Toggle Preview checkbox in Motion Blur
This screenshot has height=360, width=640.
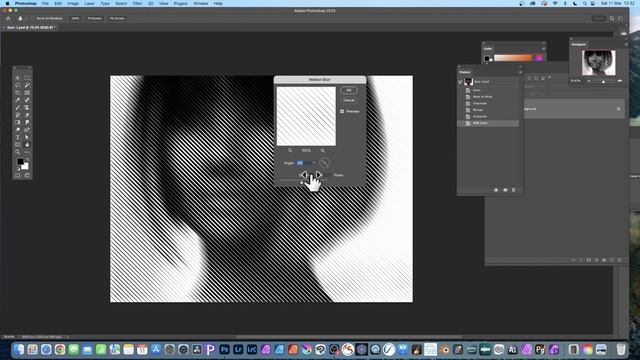click(x=342, y=111)
